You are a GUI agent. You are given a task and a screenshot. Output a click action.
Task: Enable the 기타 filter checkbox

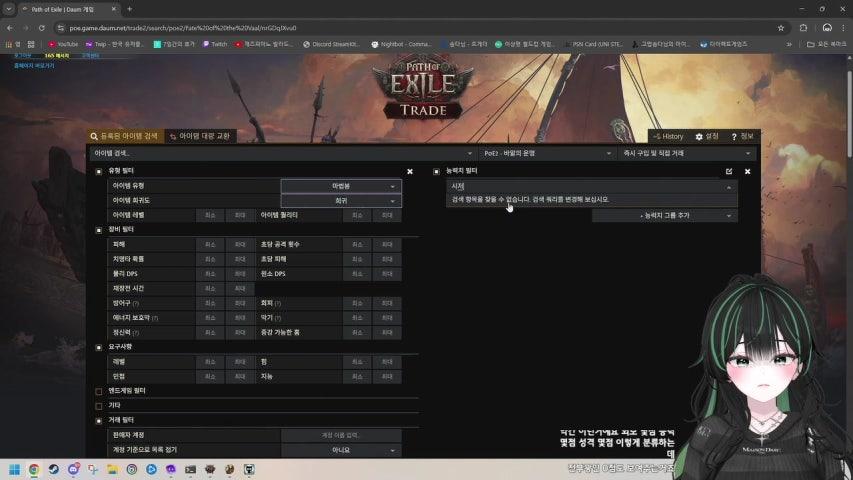[x=98, y=406]
